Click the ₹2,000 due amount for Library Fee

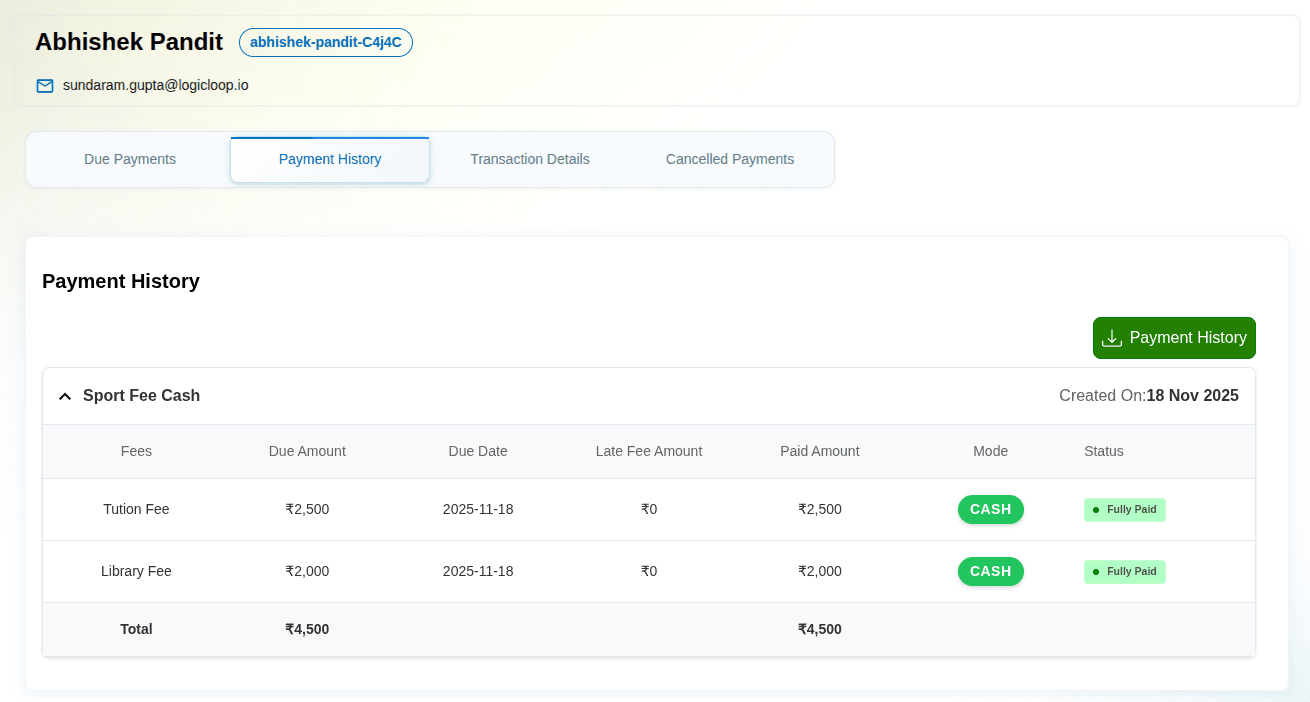tap(307, 571)
